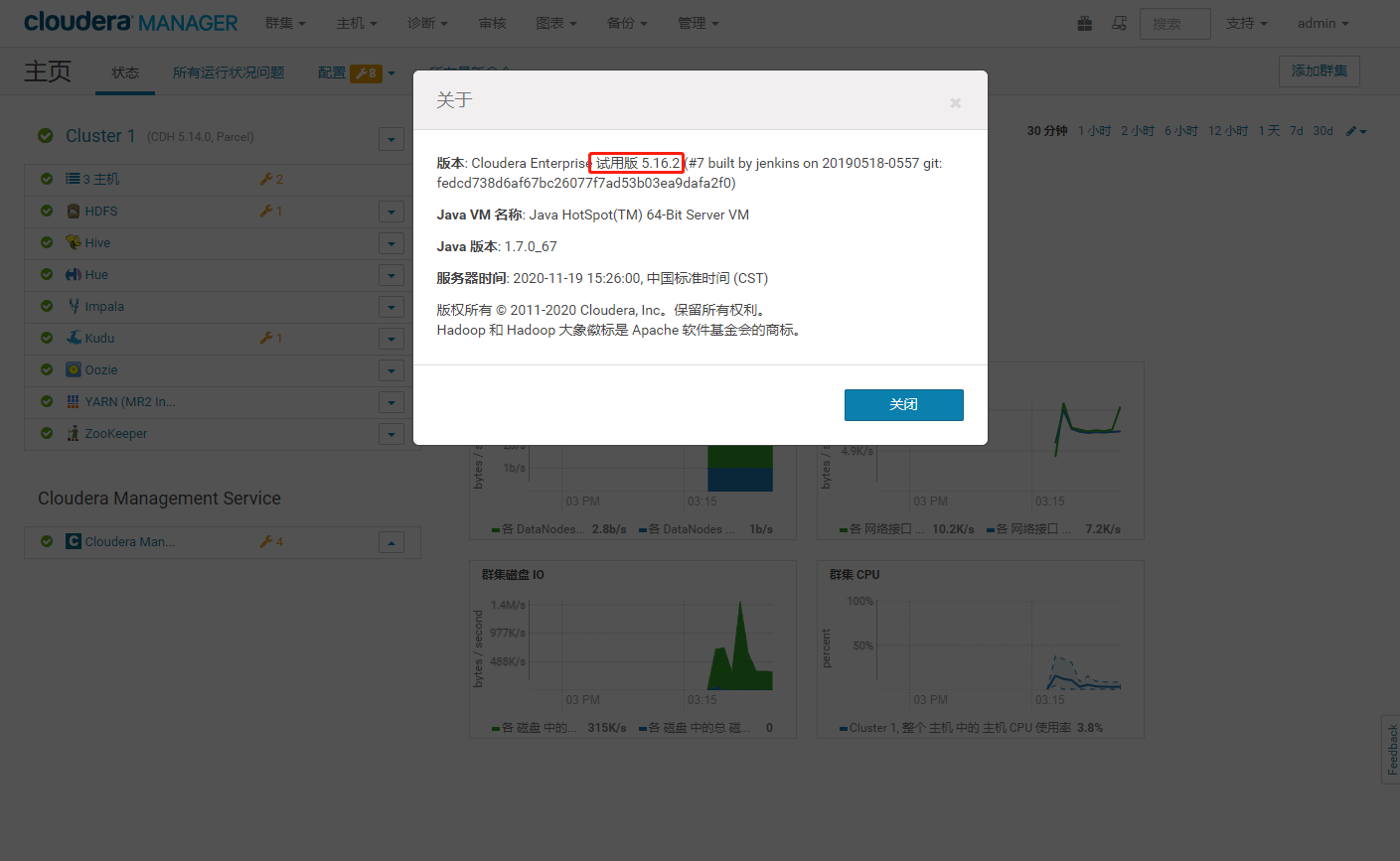Select the 1 小时 time range
Screen dimensions: 1400x861
[x=1094, y=131]
